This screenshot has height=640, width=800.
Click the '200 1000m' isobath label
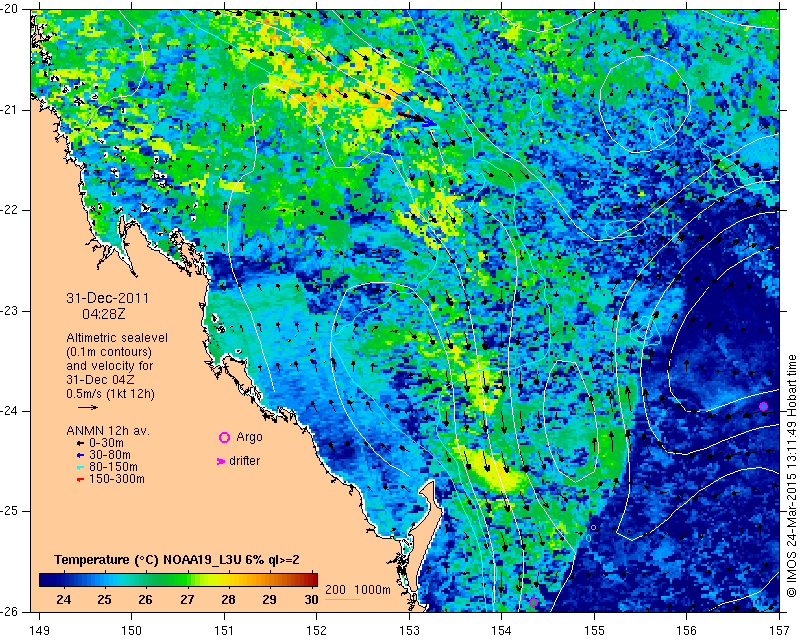click(358, 590)
